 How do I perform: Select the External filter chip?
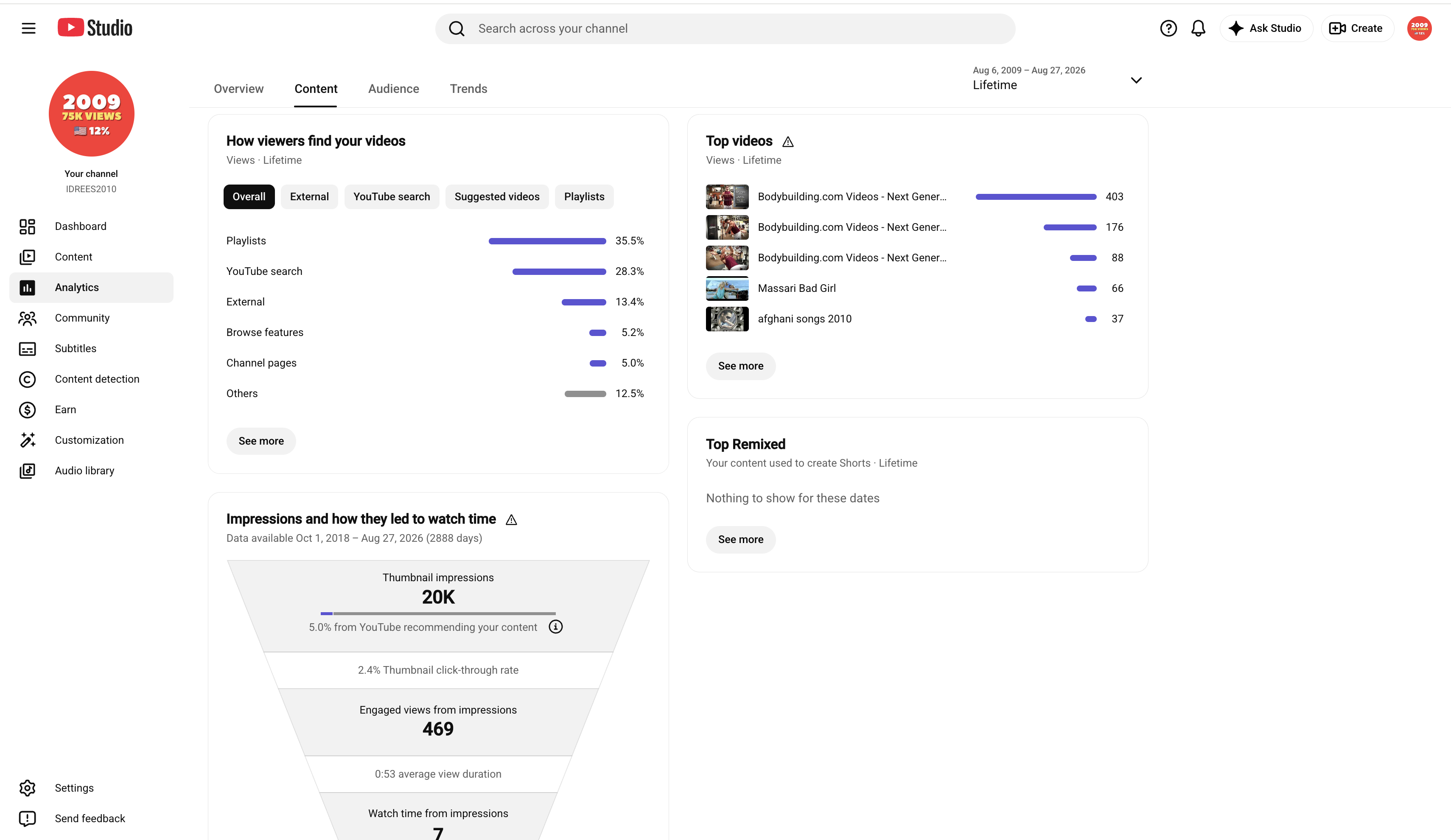point(309,196)
